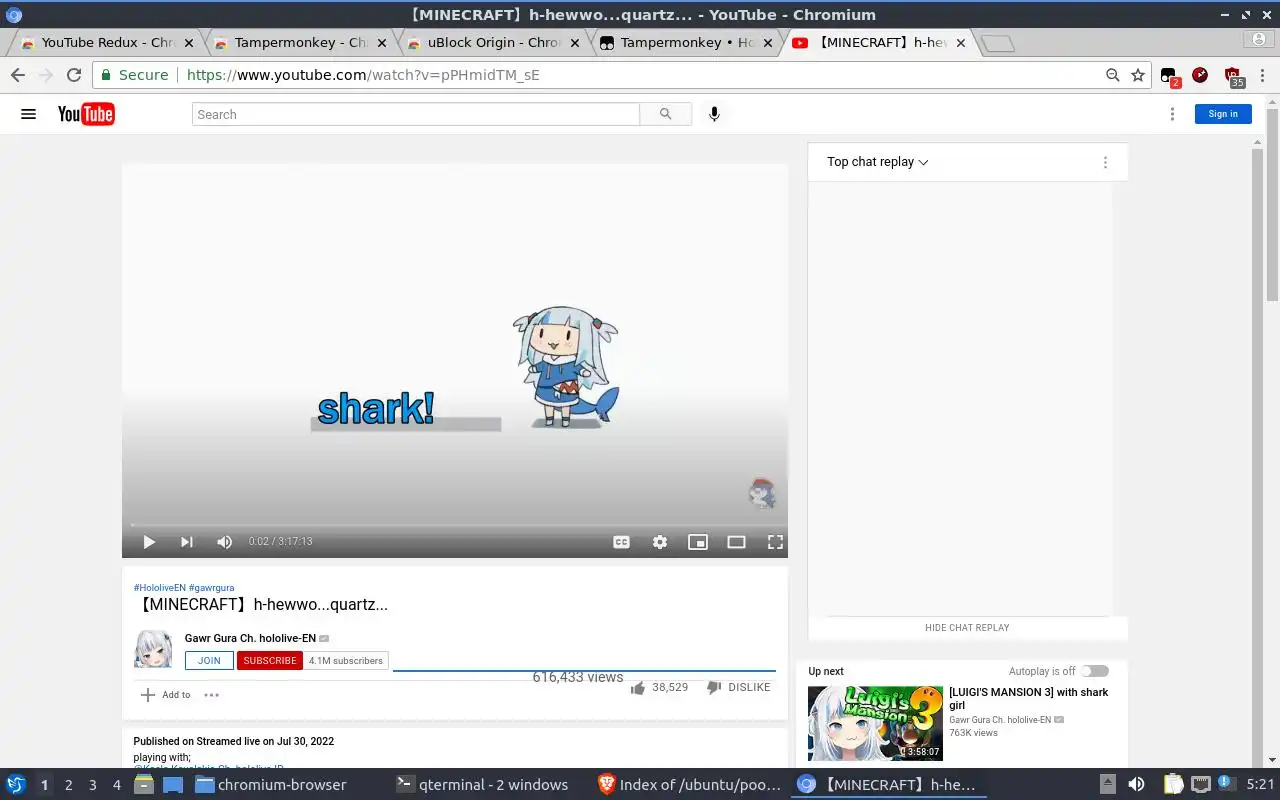The height and width of the screenshot is (800, 1280).
Task: Click the #gawrgura hashtag
Action: pos(211,588)
